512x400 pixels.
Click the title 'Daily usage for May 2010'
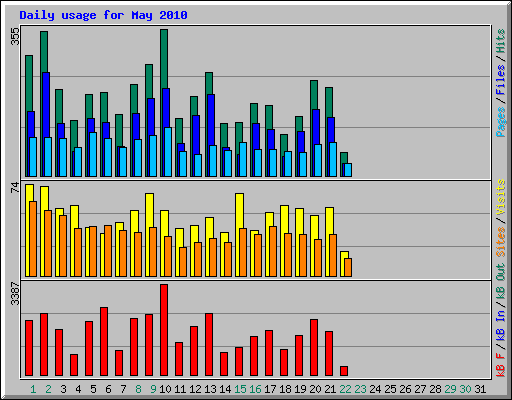(x=103, y=15)
